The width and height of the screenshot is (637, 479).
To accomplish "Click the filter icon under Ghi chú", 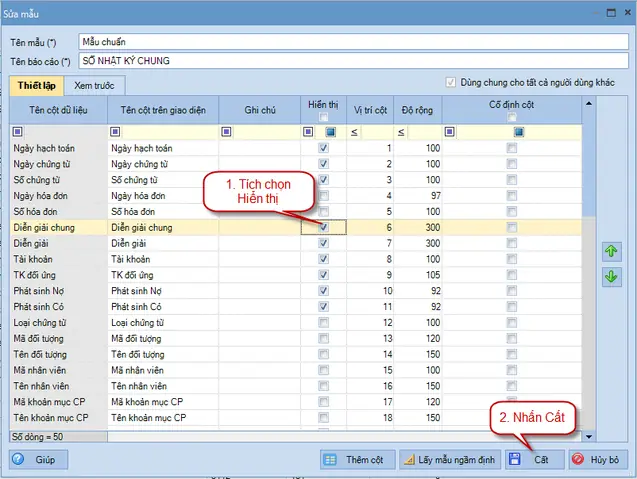I will click(x=227, y=132).
